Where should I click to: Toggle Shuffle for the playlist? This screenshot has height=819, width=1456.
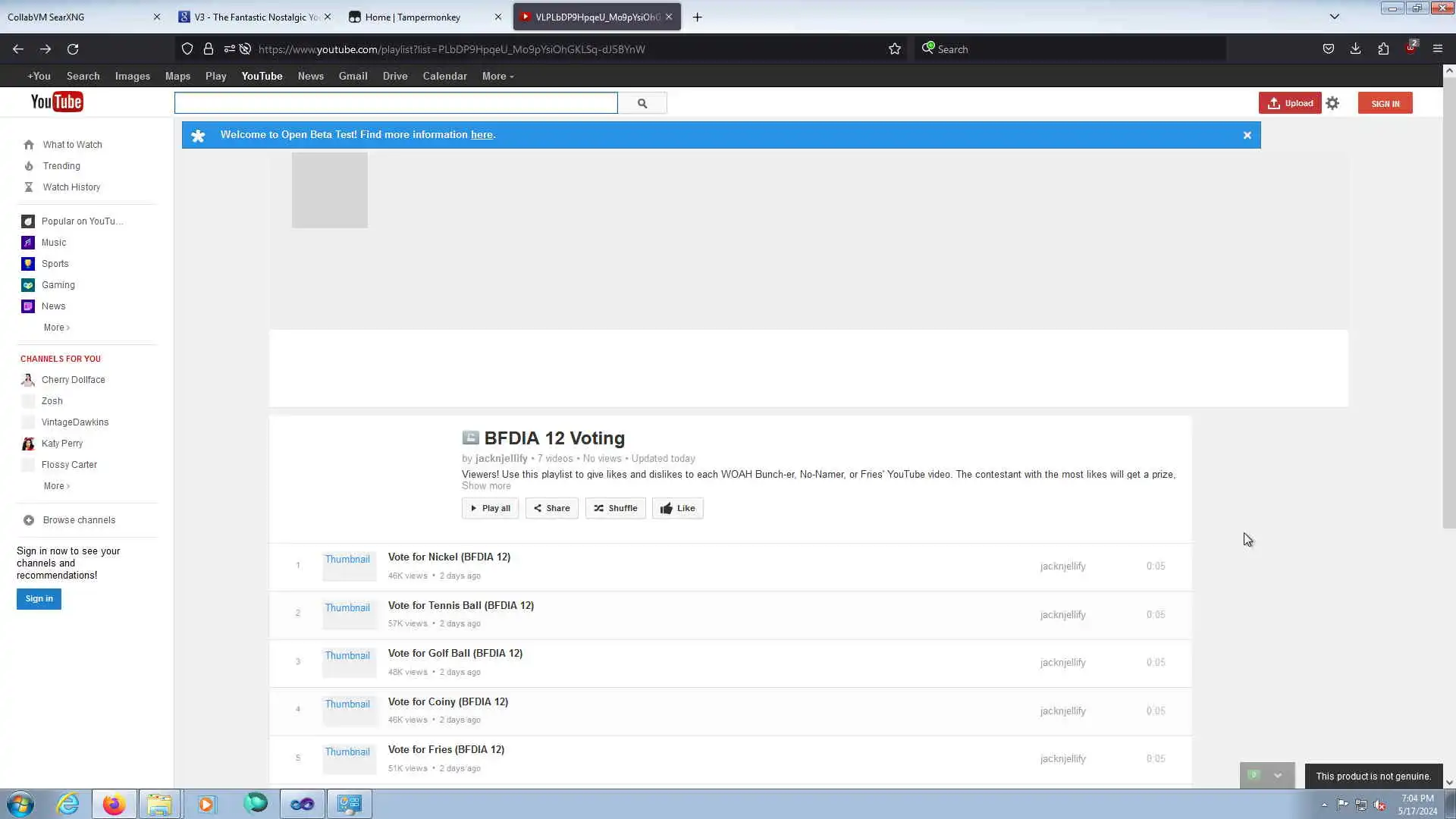(x=615, y=508)
